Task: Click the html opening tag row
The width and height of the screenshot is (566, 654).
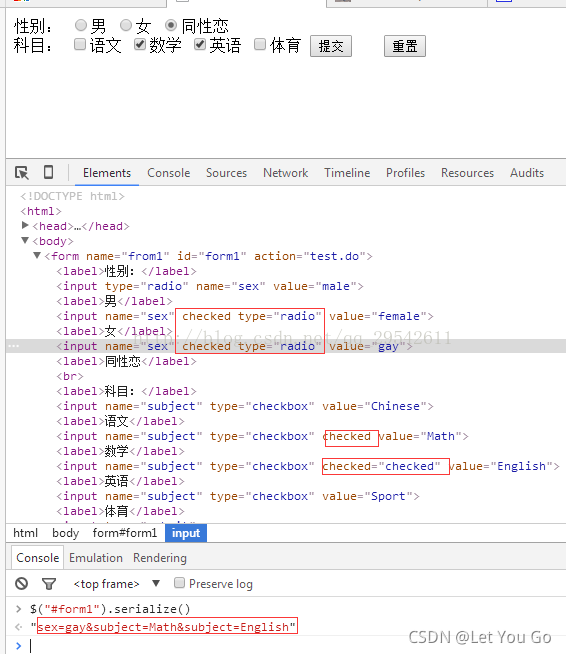Action: click(x=41, y=211)
